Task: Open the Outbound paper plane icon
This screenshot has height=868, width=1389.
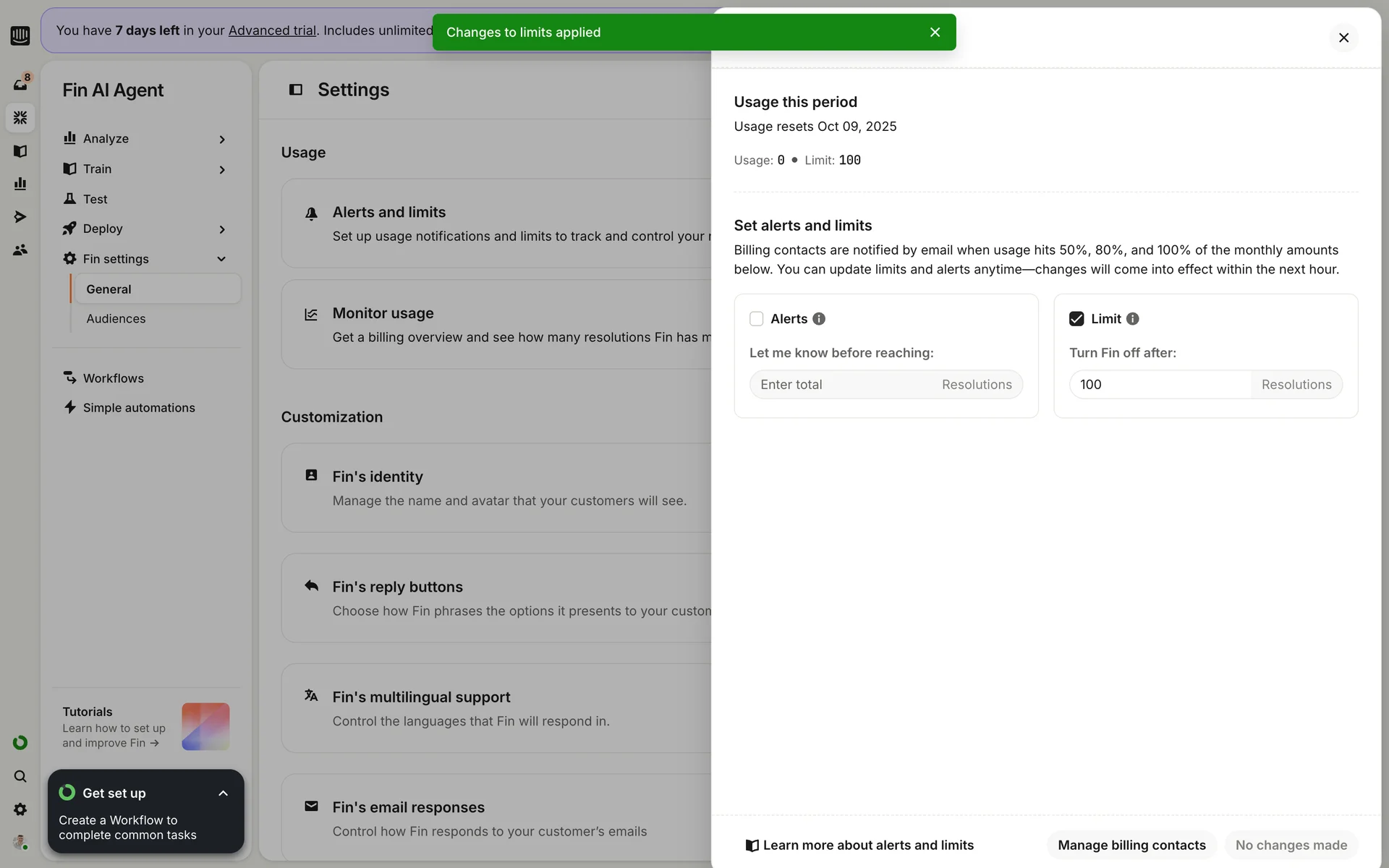Action: click(20, 217)
